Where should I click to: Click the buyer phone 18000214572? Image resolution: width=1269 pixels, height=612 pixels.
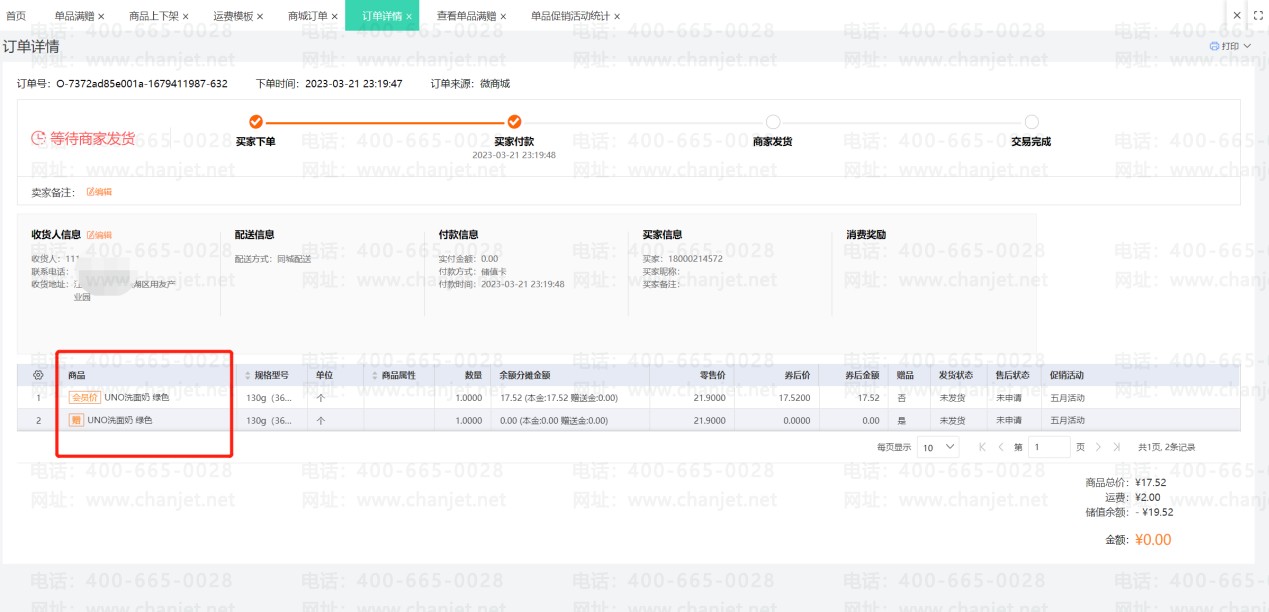coord(695,259)
